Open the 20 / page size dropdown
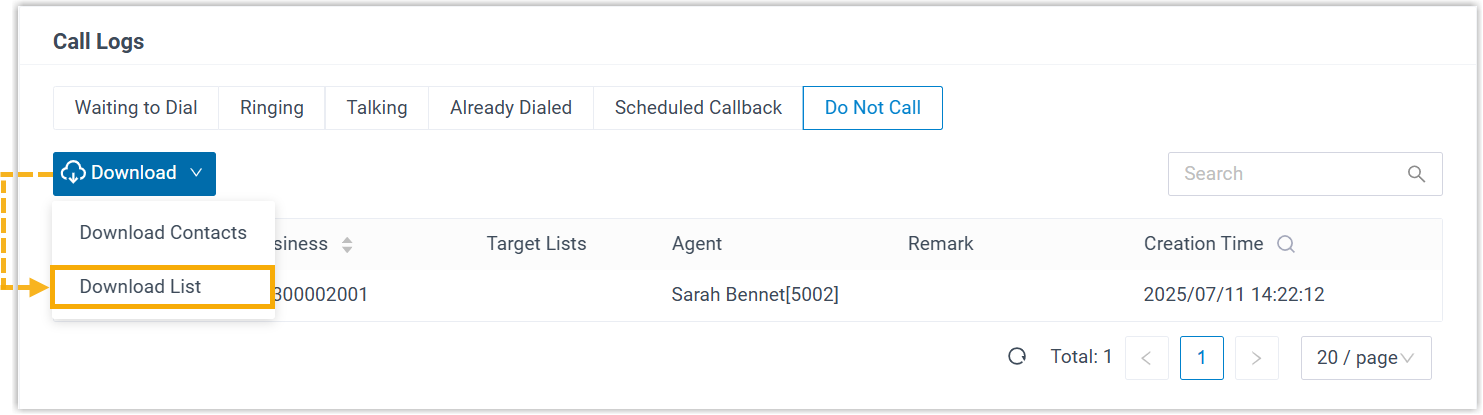Screen dimensions: 1483x415 (x=1365, y=358)
